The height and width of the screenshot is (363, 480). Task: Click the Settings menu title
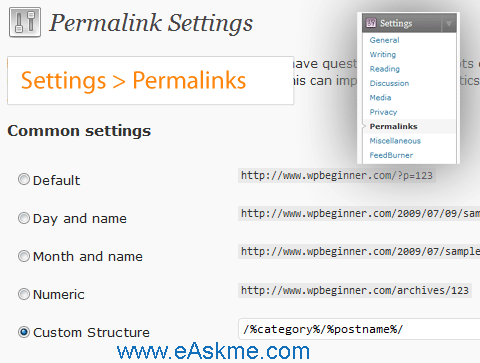tap(396, 23)
